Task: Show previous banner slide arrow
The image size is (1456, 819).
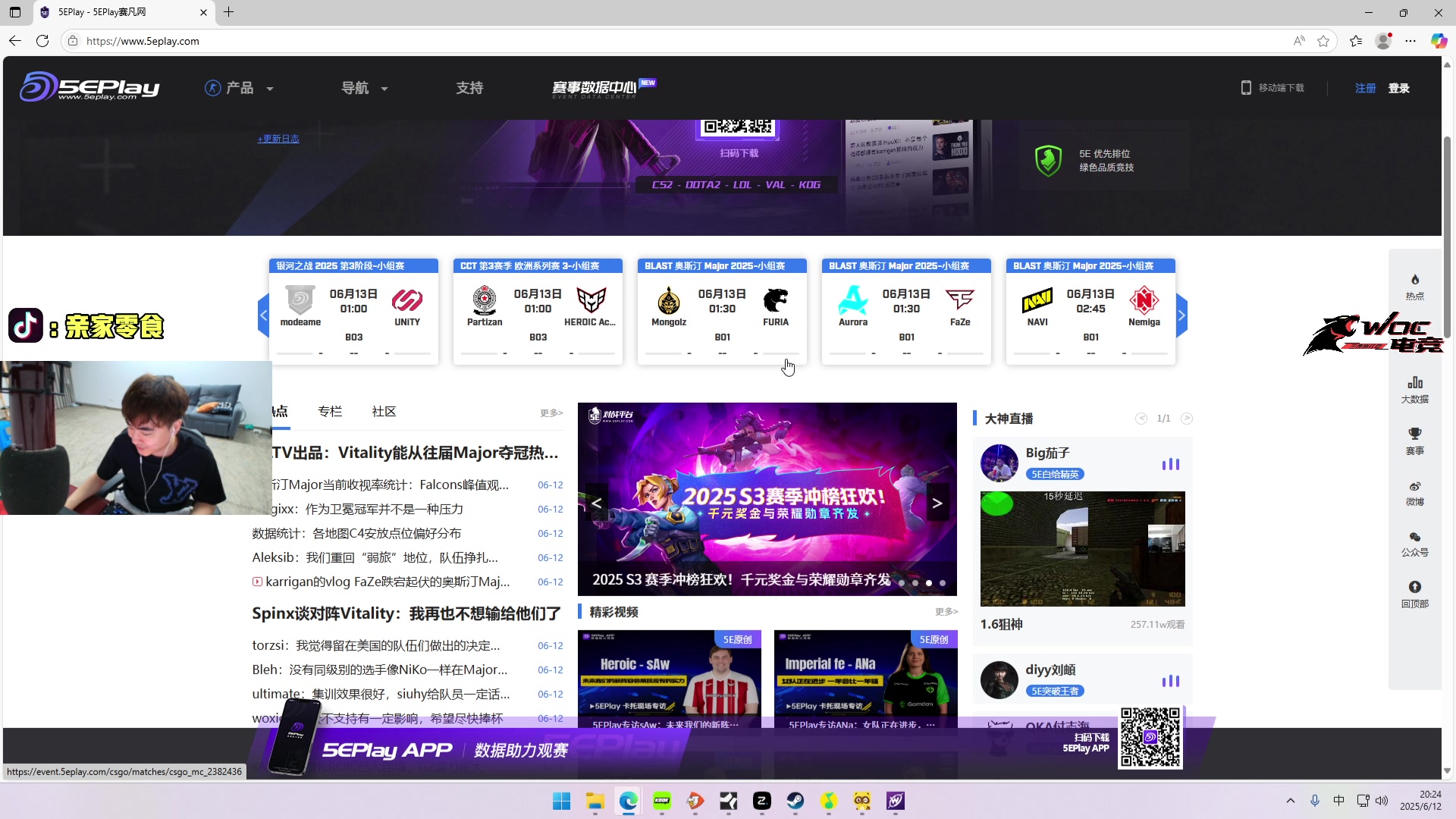Action: point(597,503)
